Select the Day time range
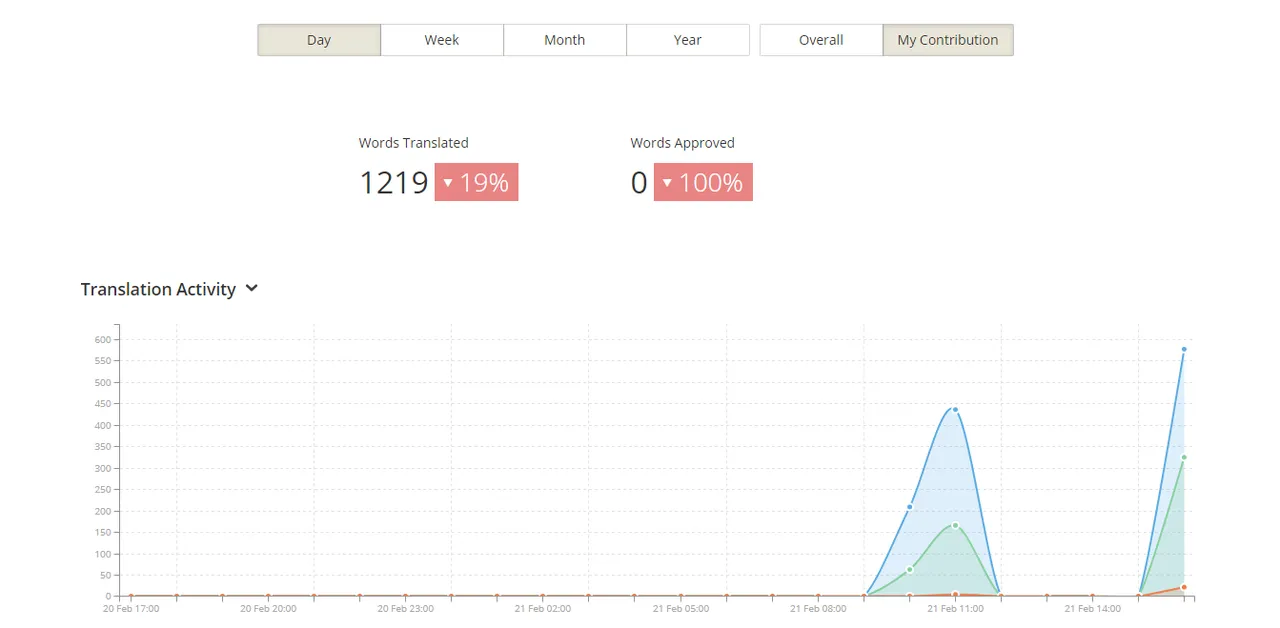The height and width of the screenshot is (628, 1280). 319,40
